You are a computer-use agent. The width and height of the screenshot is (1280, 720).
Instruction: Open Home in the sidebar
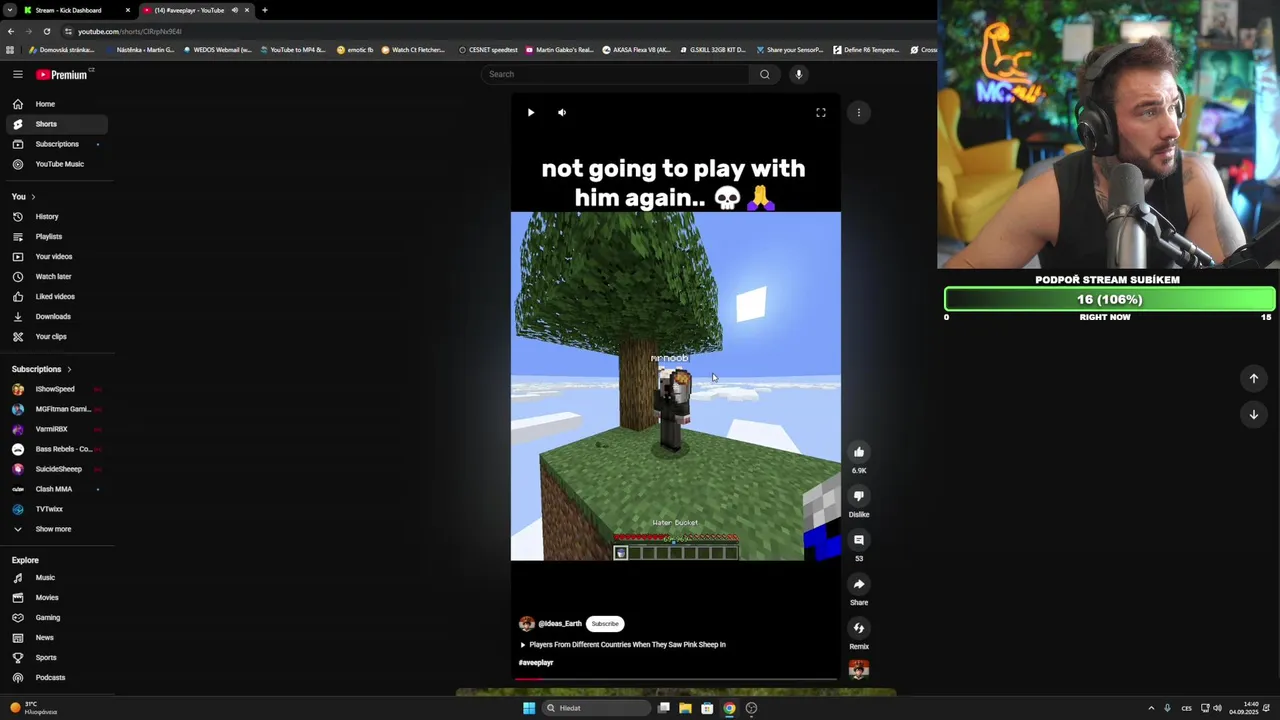tap(55, 104)
